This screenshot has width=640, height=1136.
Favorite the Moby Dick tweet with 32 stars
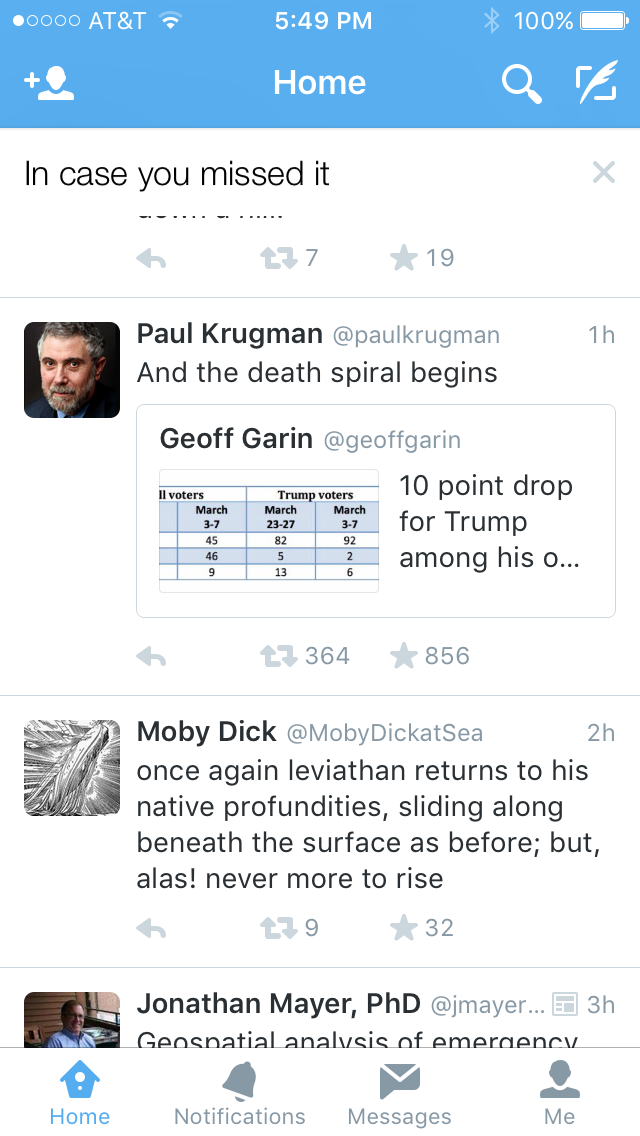point(404,927)
